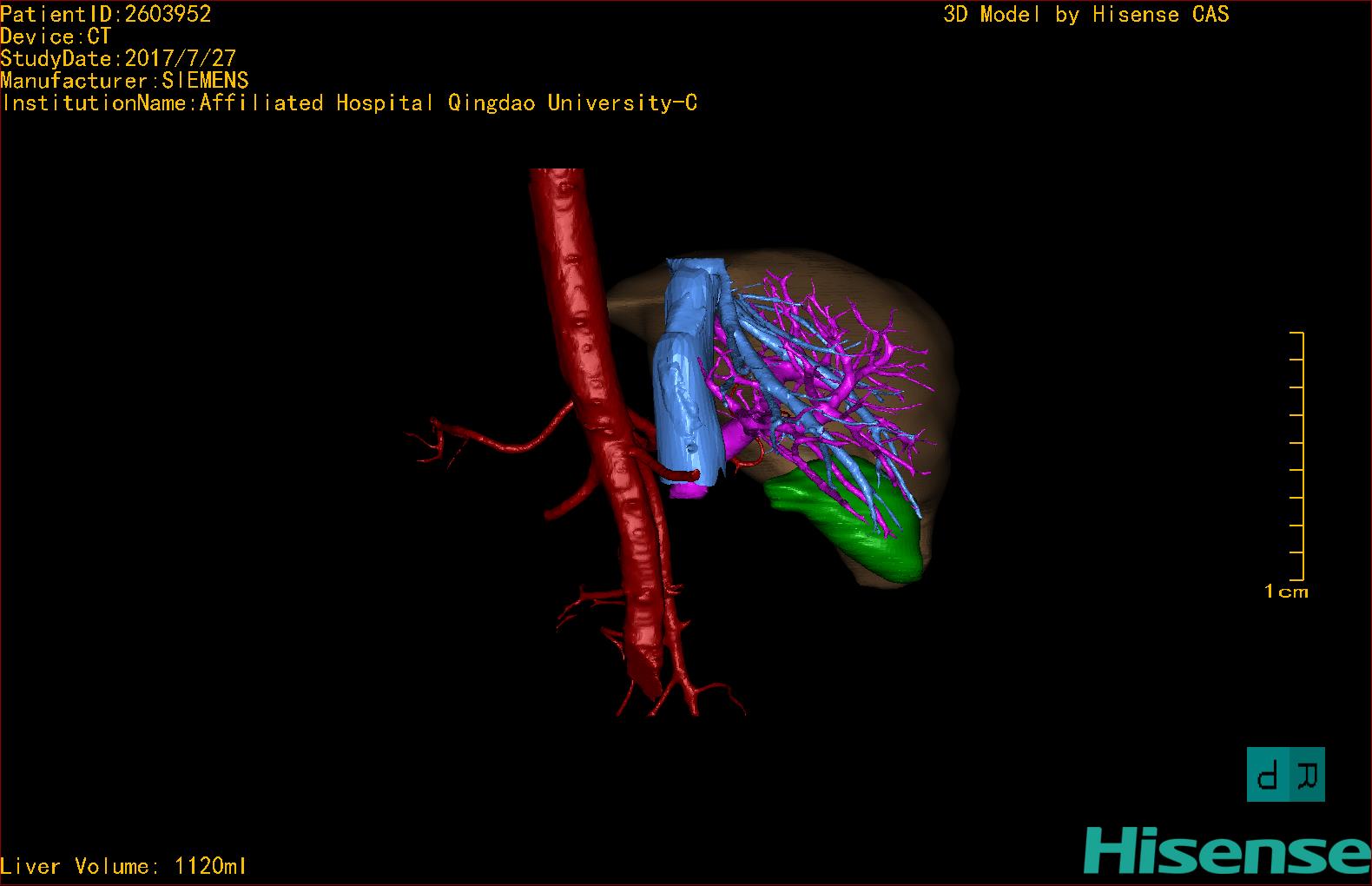The width and height of the screenshot is (1372, 886).
Task: Click the orientation cube in the corner
Action: click(x=1285, y=774)
